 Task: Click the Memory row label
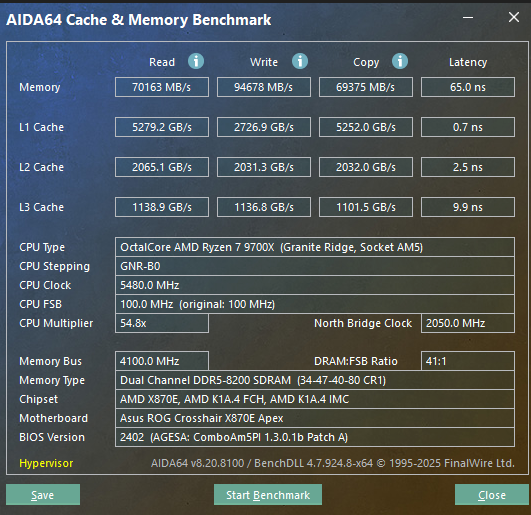(x=40, y=87)
